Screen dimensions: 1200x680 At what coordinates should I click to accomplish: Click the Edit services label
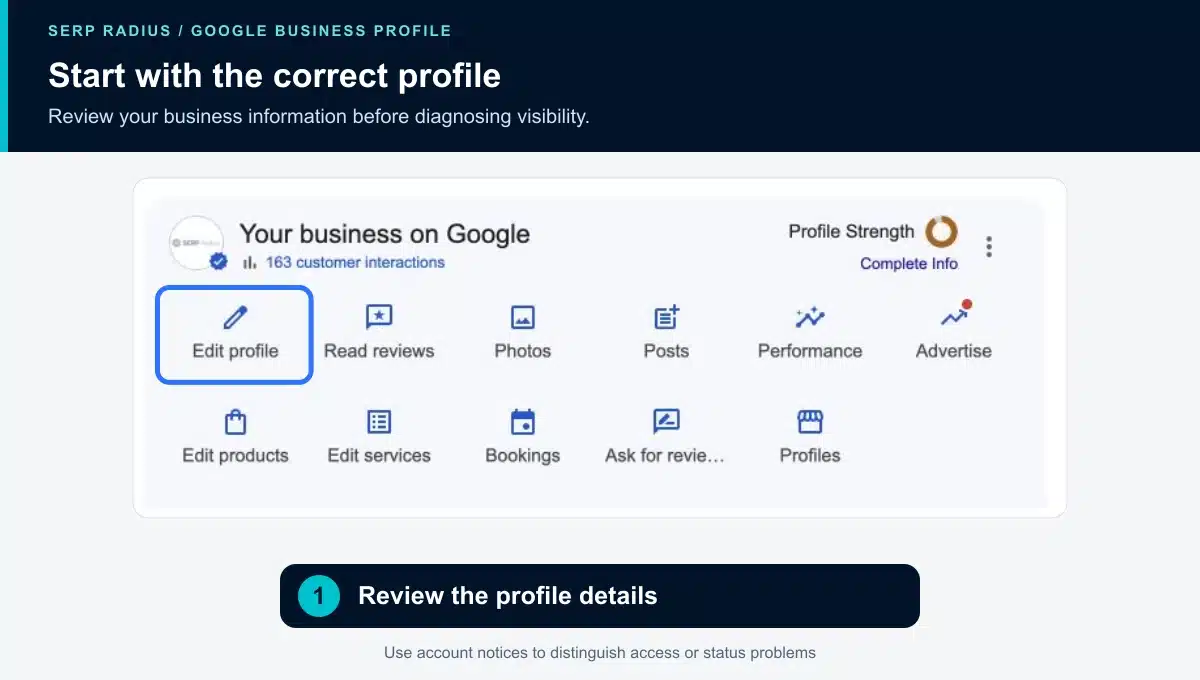click(x=379, y=455)
